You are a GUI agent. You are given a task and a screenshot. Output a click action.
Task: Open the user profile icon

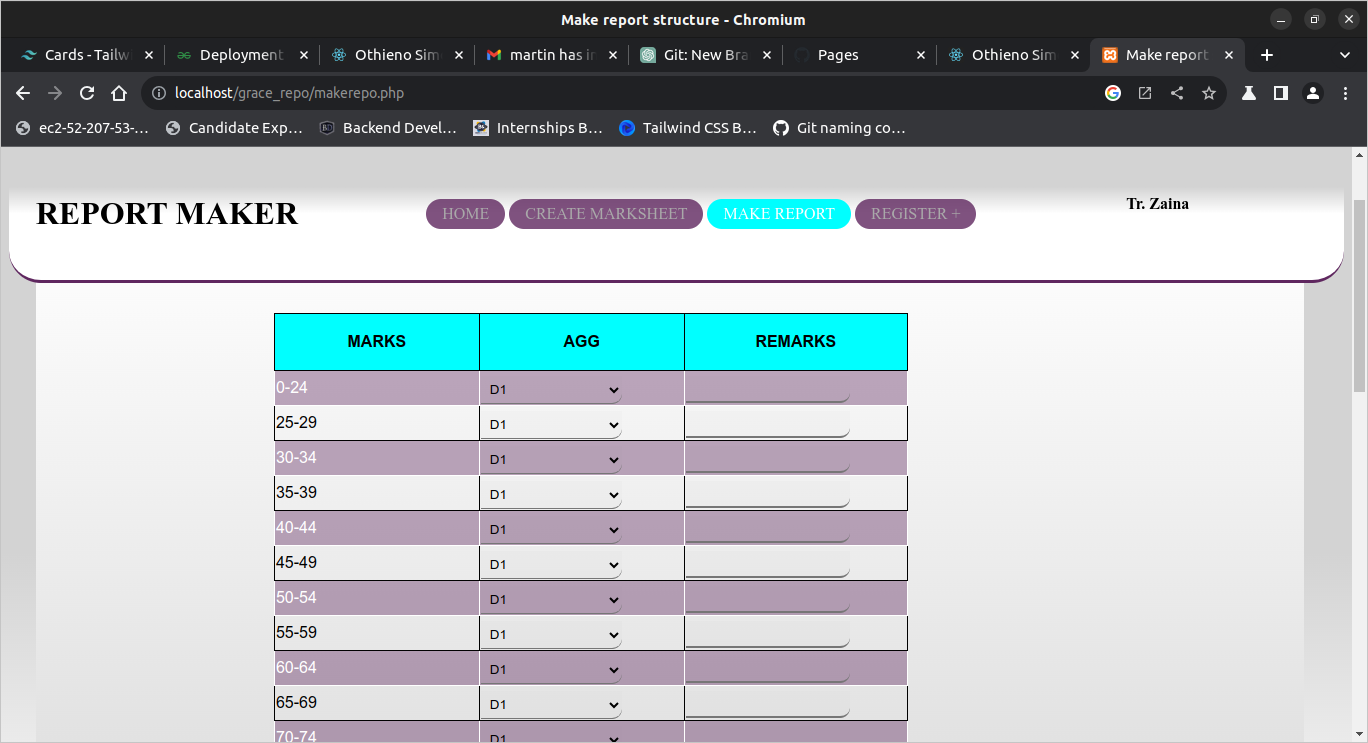click(x=1313, y=93)
